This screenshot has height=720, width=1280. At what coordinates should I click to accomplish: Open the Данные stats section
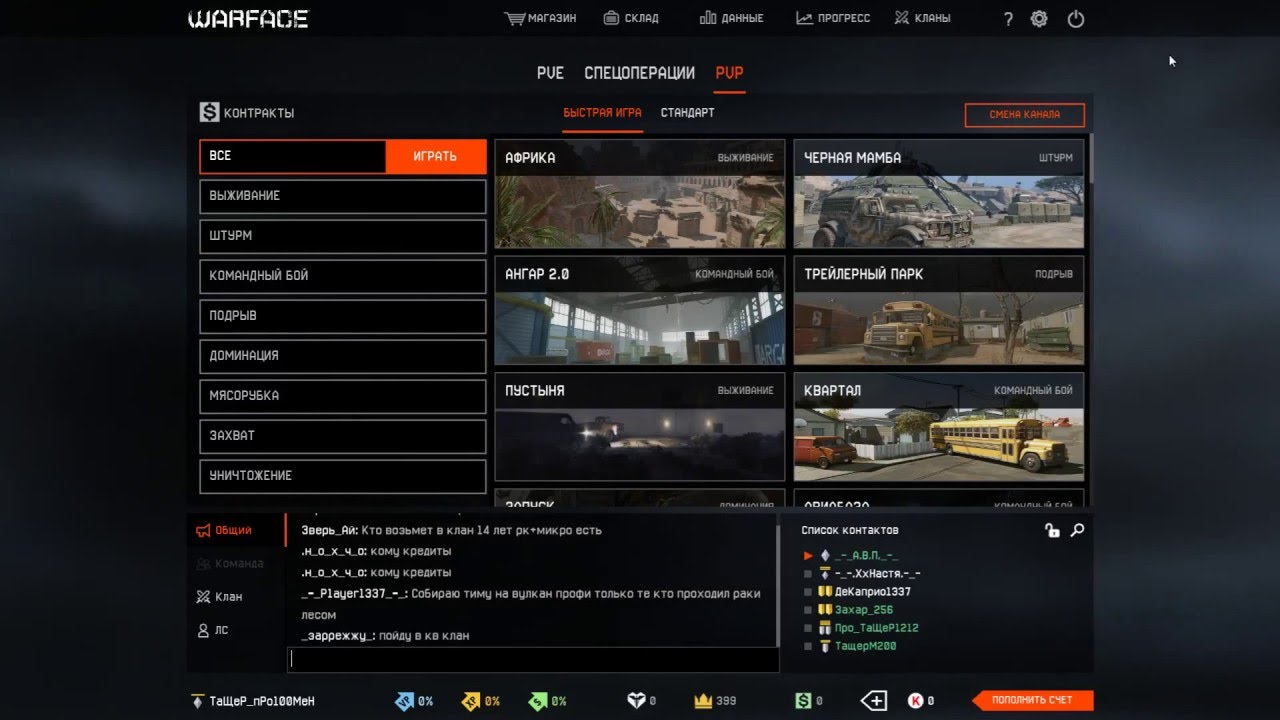click(731, 18)
